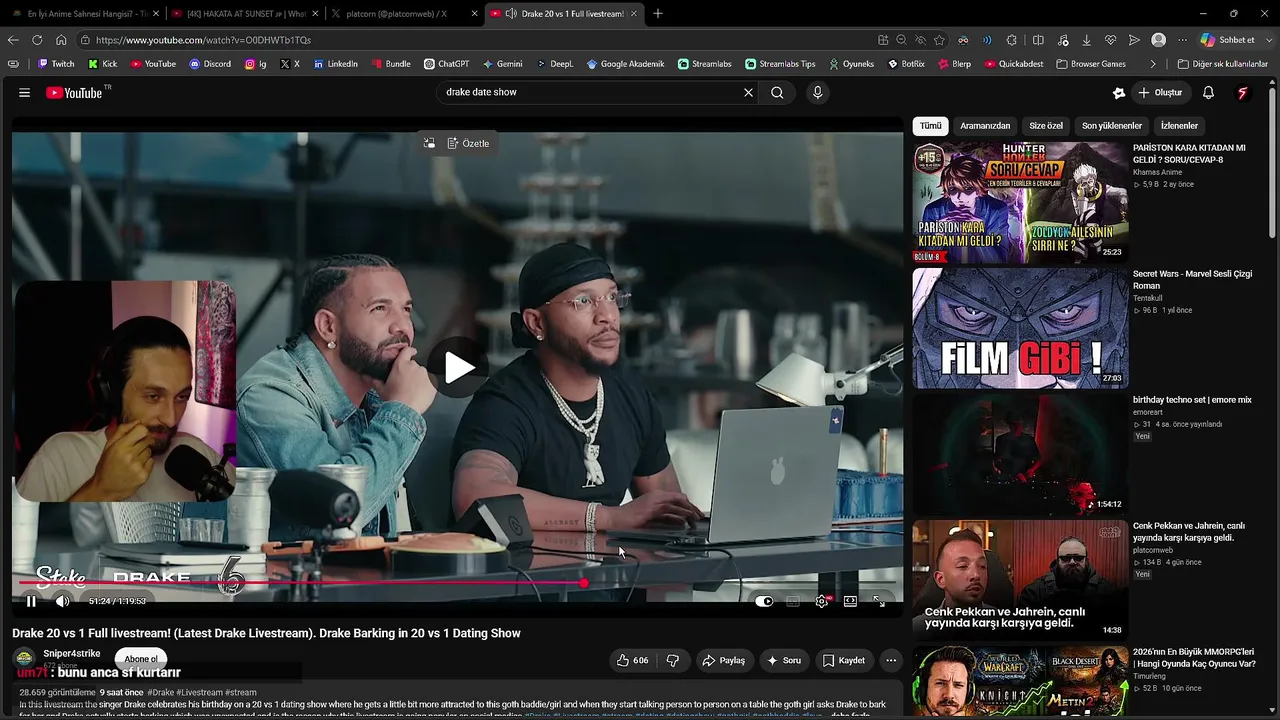
Task: Open the YouTube guide hamburger menu
Action: [x=24, y=93]
